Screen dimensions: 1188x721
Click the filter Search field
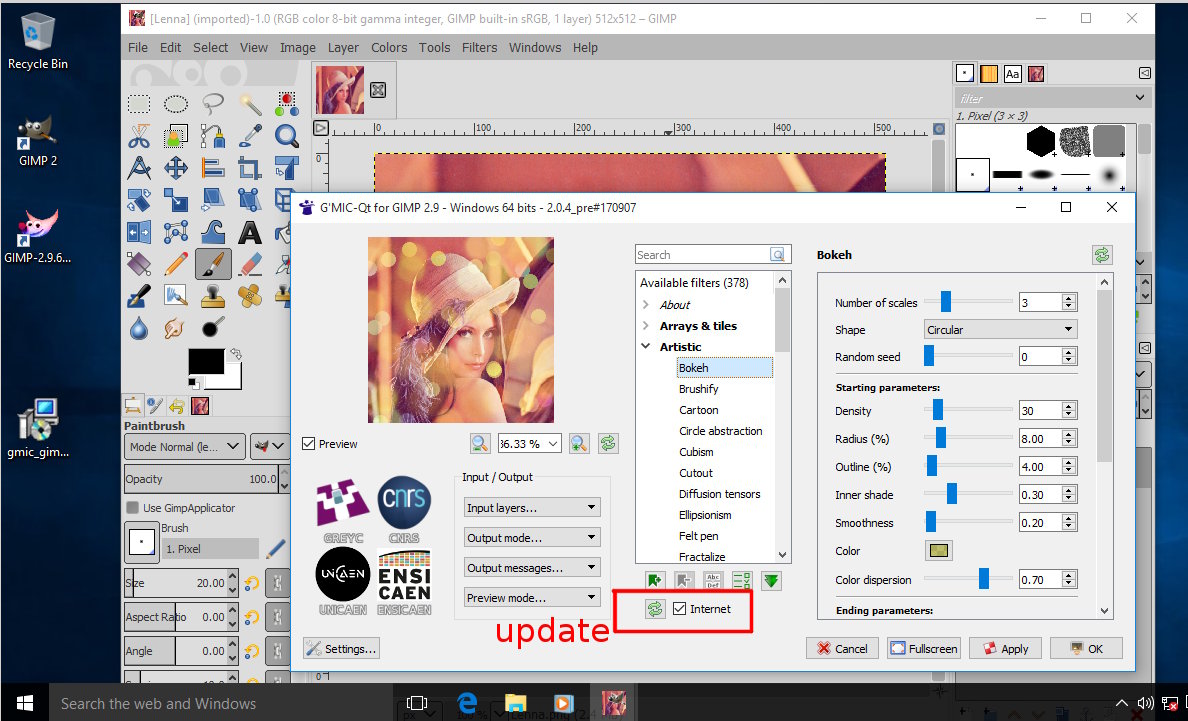(x=703, y=254)
